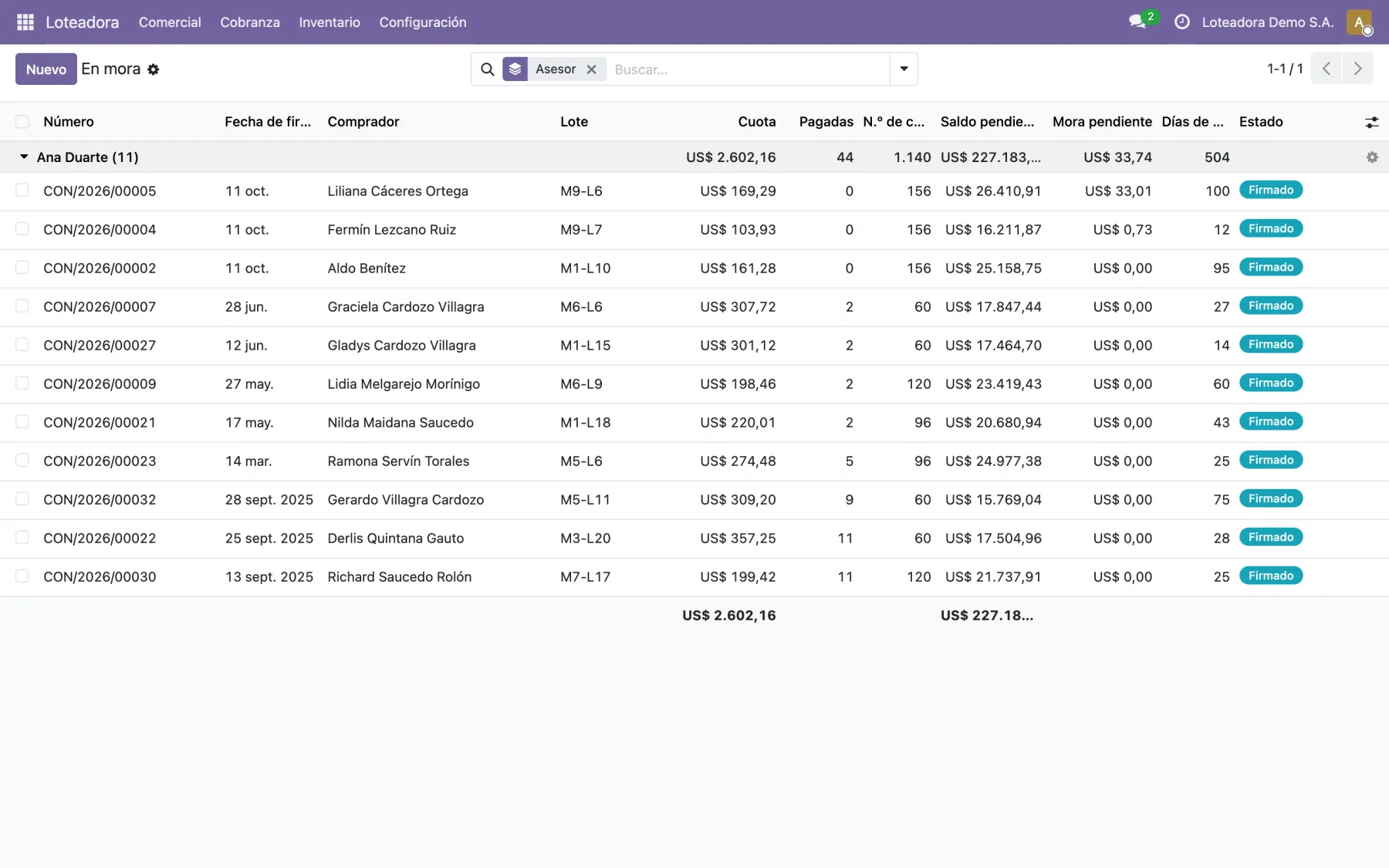Tick the checkbox for CON/2026/00007
1389x868 pixels.
click(22, 306)
